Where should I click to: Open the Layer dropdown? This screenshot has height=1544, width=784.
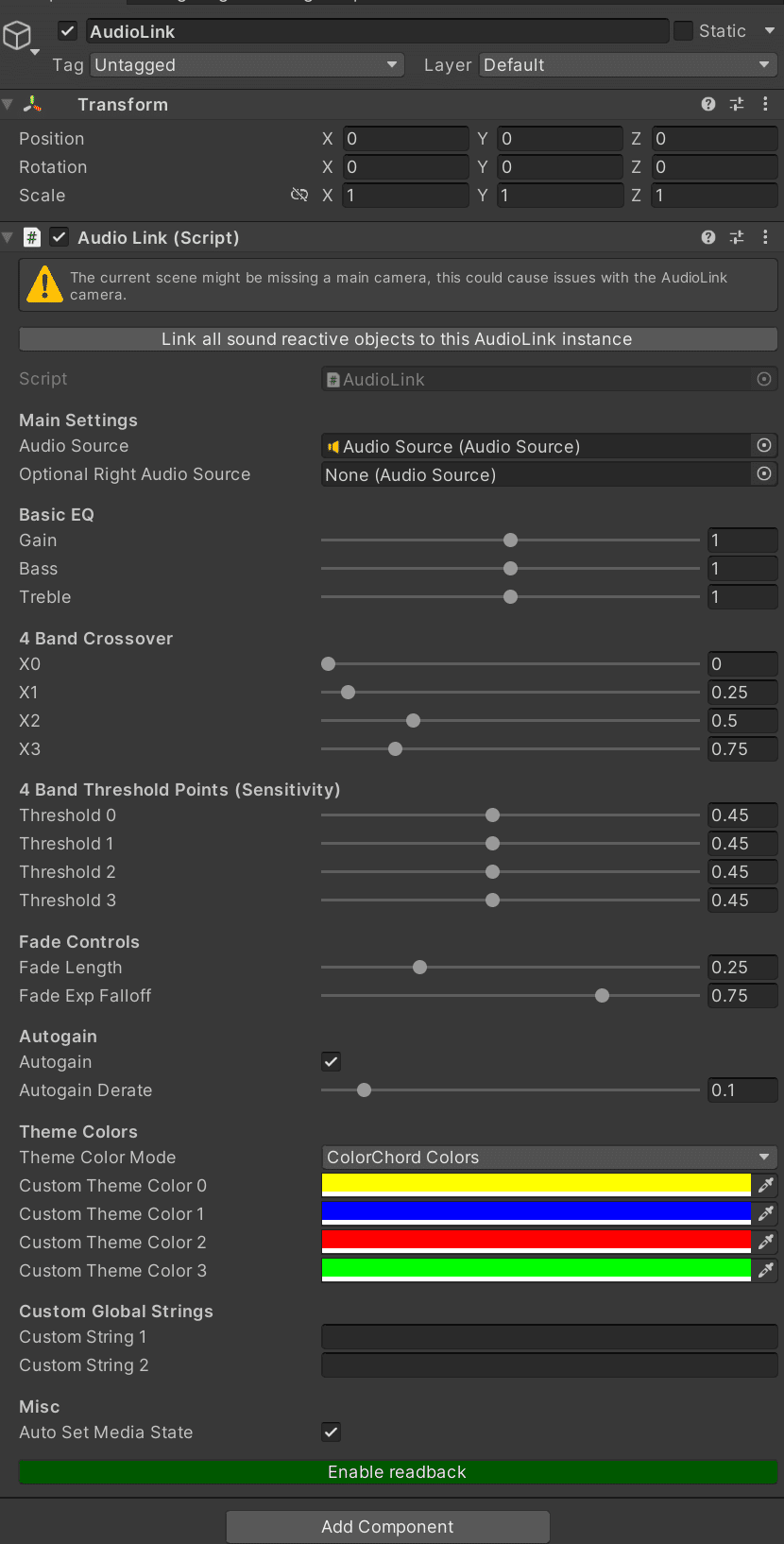(626, 65)
